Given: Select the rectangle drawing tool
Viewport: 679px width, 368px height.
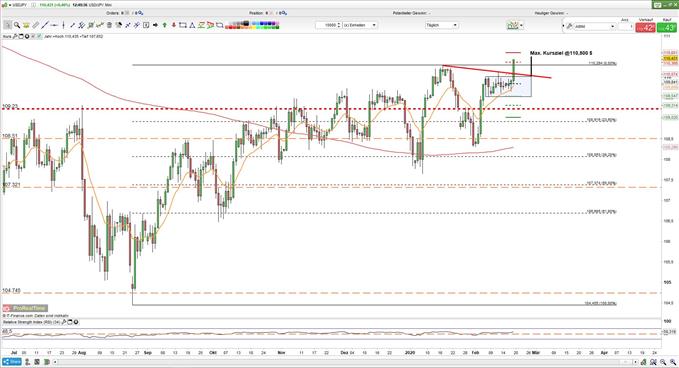Looking at the screenshot, I should pyautogui.click(x=182, y=25).
